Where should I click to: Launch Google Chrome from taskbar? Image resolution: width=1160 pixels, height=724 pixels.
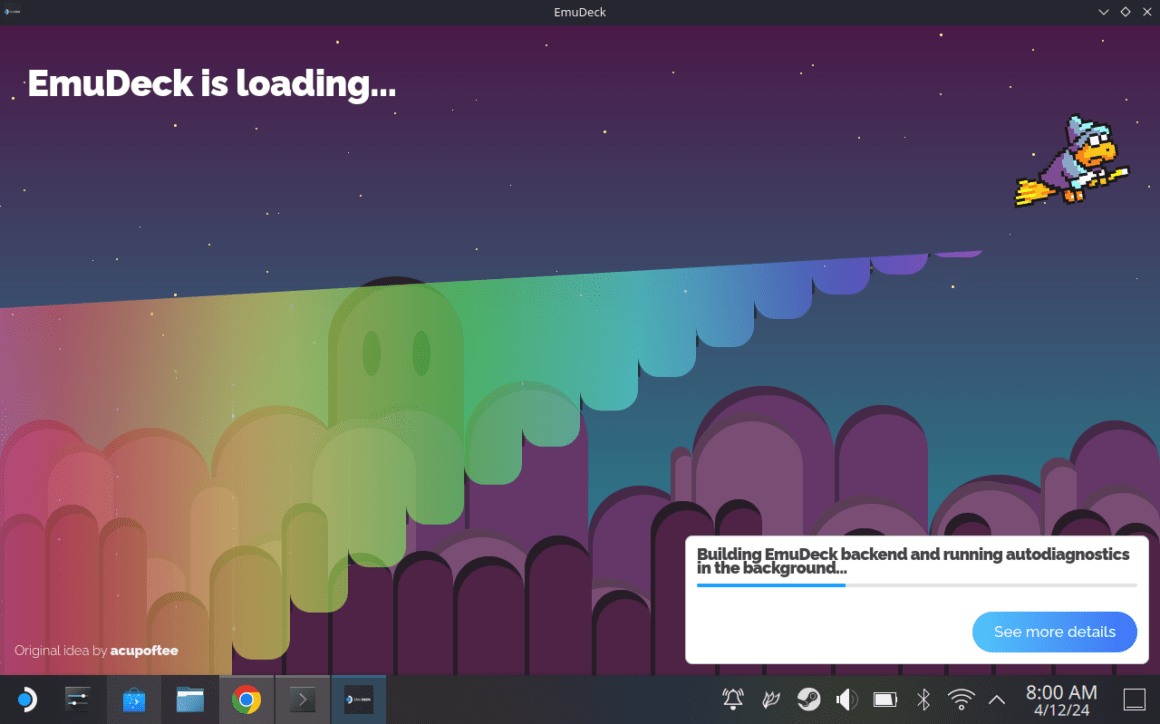[x=246, y=700]
